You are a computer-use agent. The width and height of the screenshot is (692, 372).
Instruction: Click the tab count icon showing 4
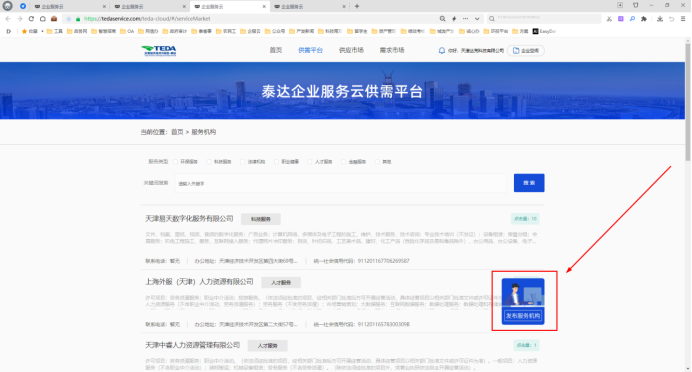[x=620, y=5]
